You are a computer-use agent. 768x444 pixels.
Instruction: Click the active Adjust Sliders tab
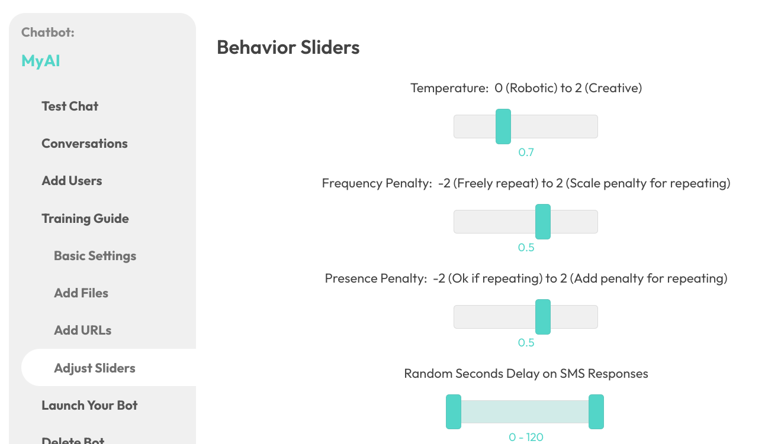[x=94, y=368]
